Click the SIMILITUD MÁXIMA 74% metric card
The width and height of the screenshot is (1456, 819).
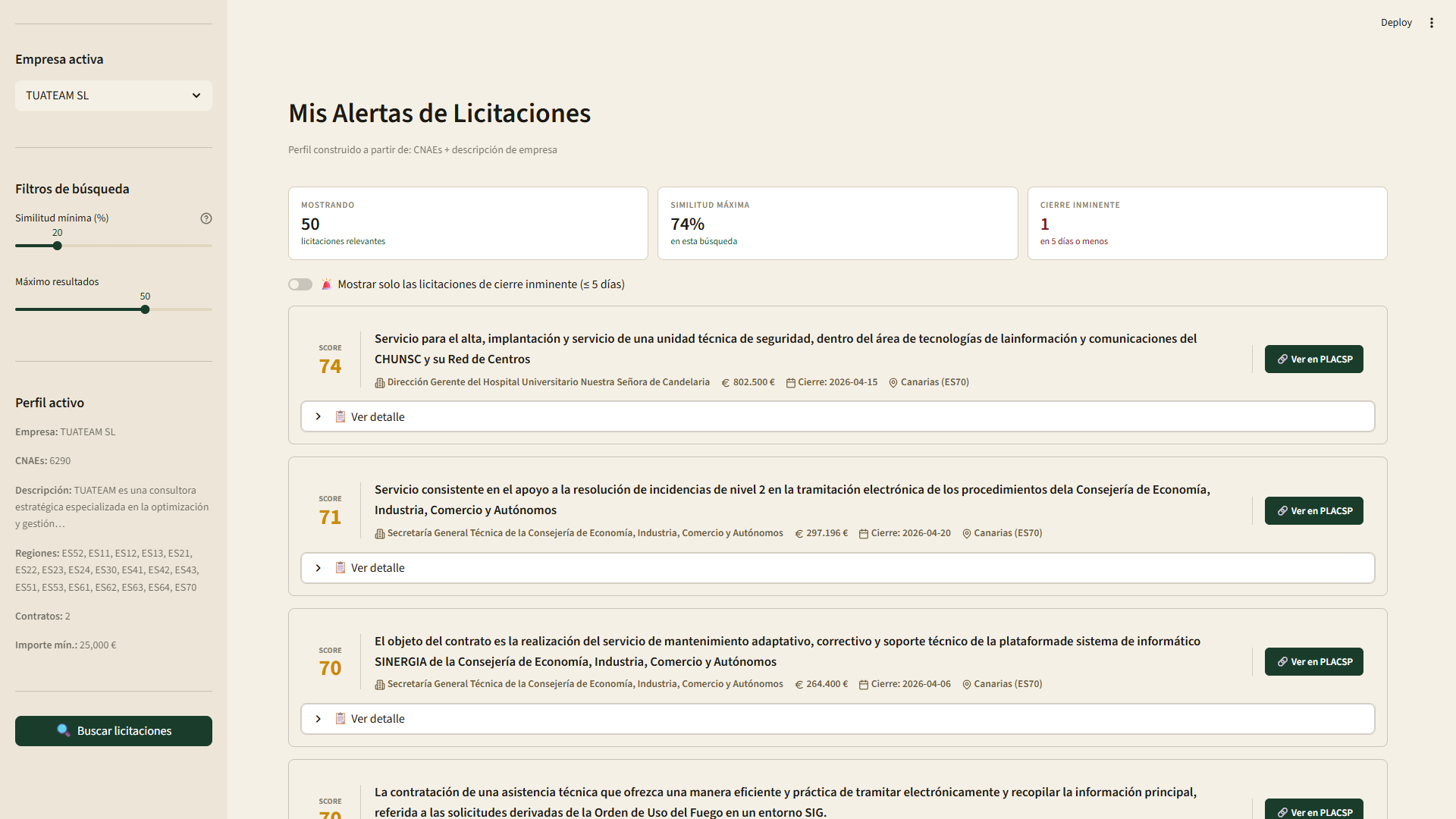pyautogui.click(x=837, y=224)
